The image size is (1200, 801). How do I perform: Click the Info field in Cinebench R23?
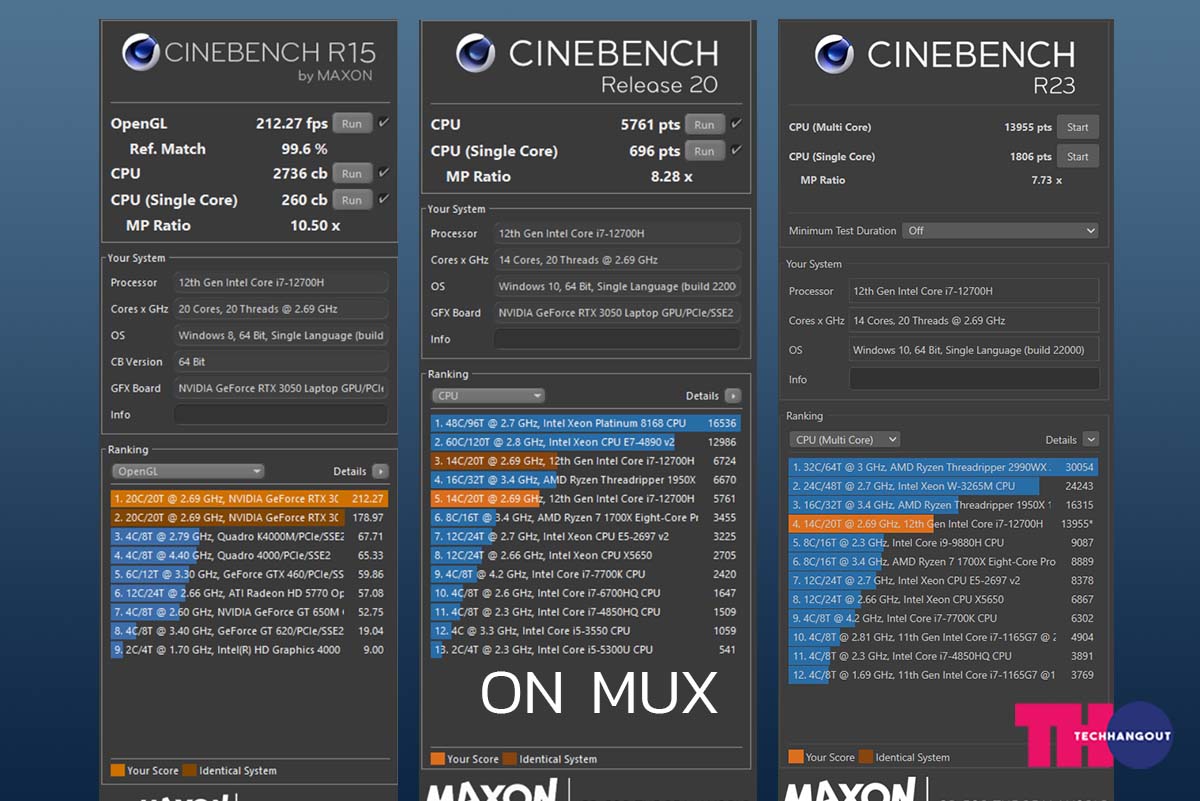(x=974, y=379)
